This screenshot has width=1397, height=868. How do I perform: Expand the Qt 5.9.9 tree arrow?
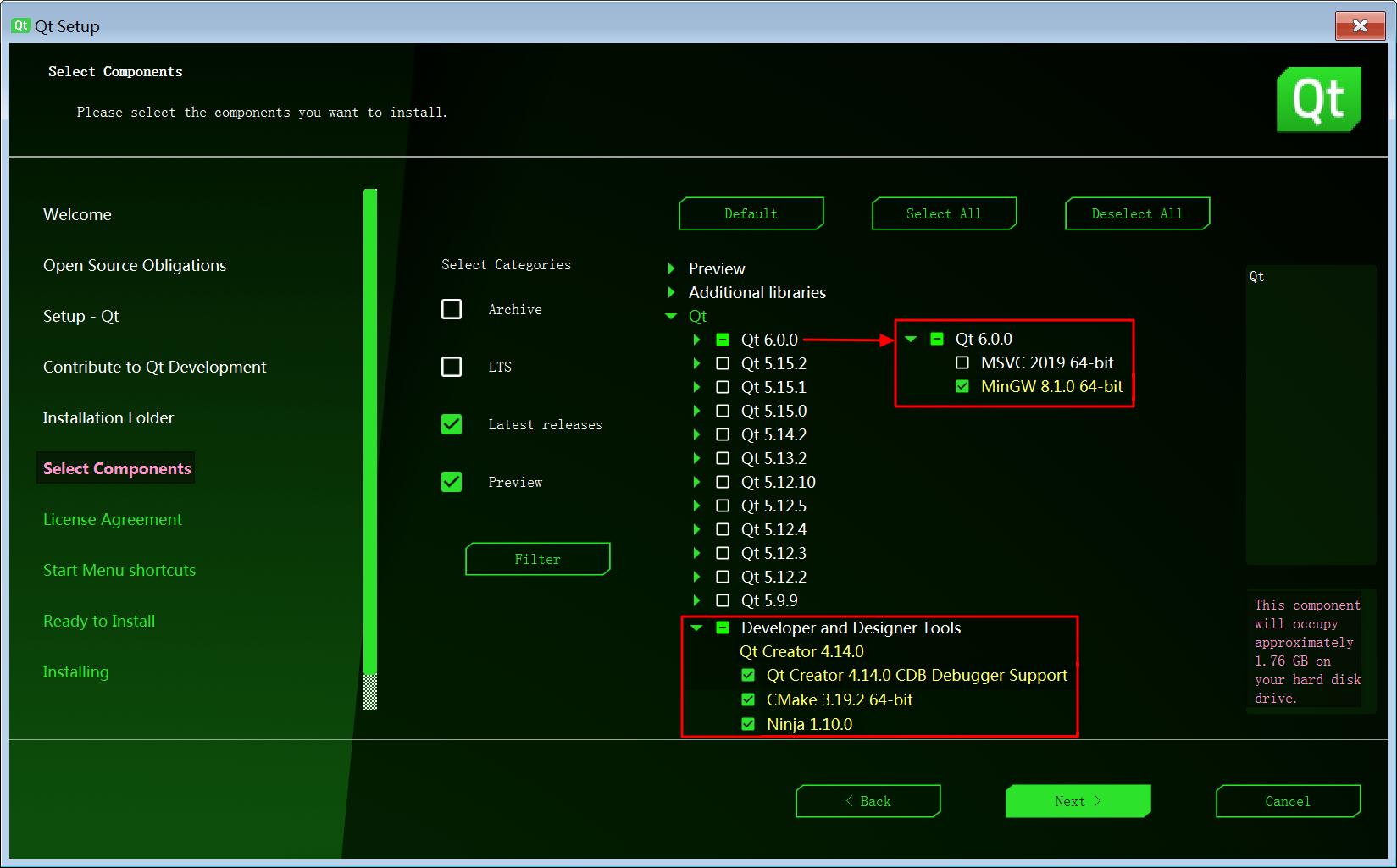(x=696, y=600)
